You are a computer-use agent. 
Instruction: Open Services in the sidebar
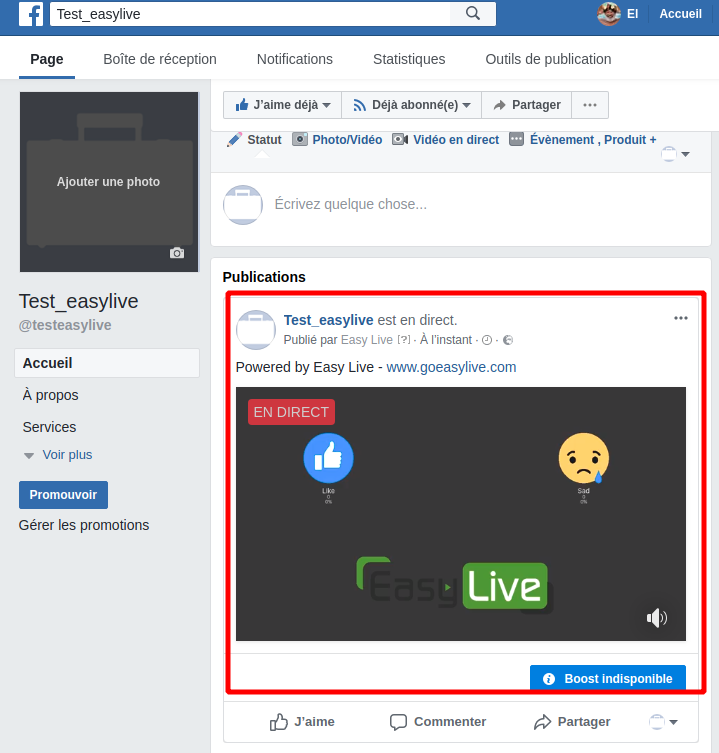49,427
